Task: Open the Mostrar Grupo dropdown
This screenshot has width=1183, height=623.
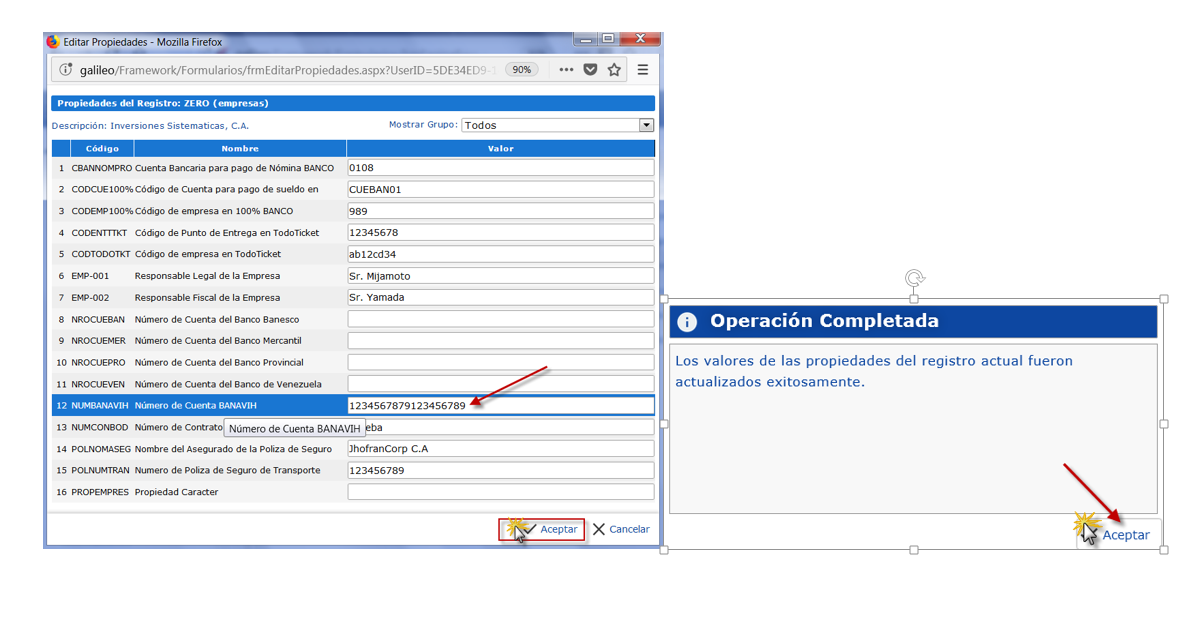Action: coord(558,125)
